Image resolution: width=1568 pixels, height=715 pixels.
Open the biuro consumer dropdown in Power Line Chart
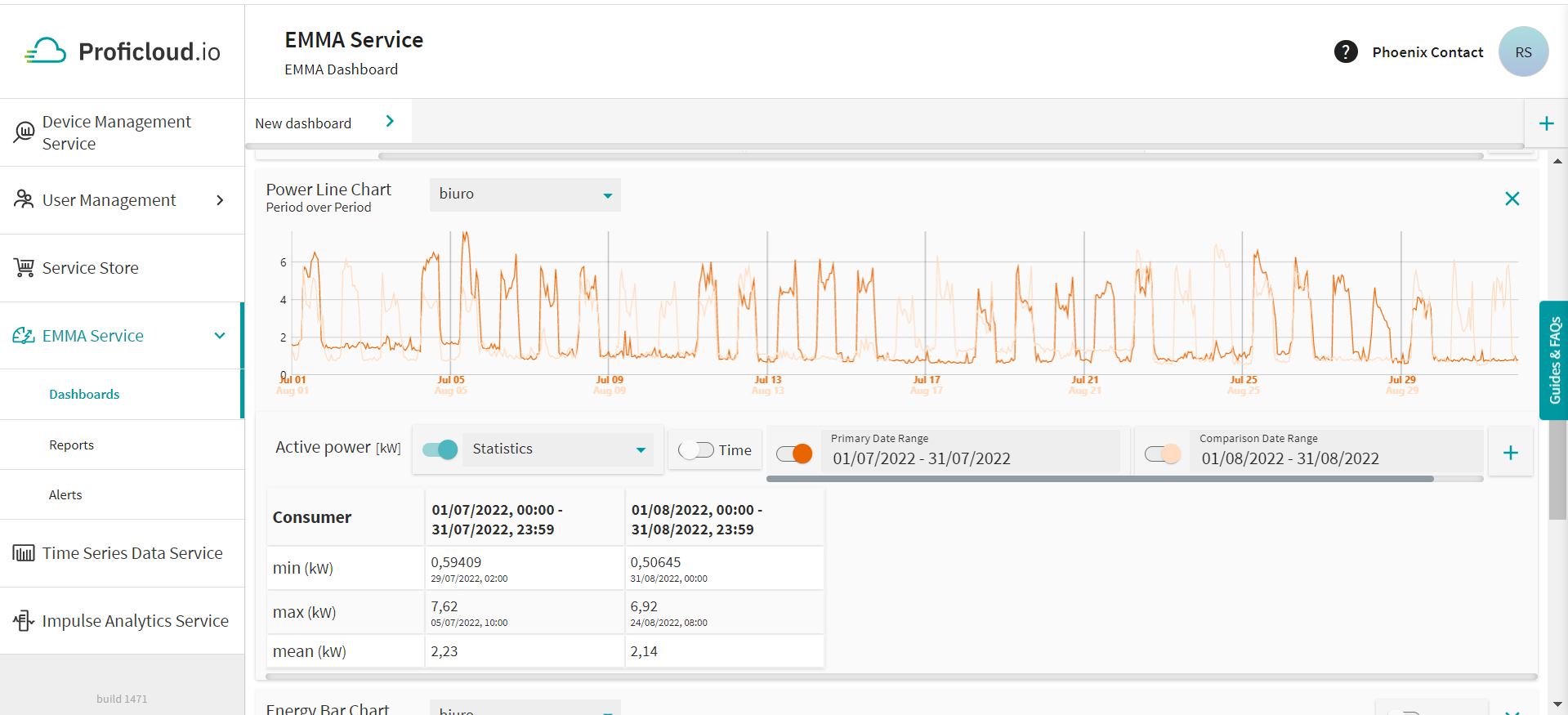[525, 194]
